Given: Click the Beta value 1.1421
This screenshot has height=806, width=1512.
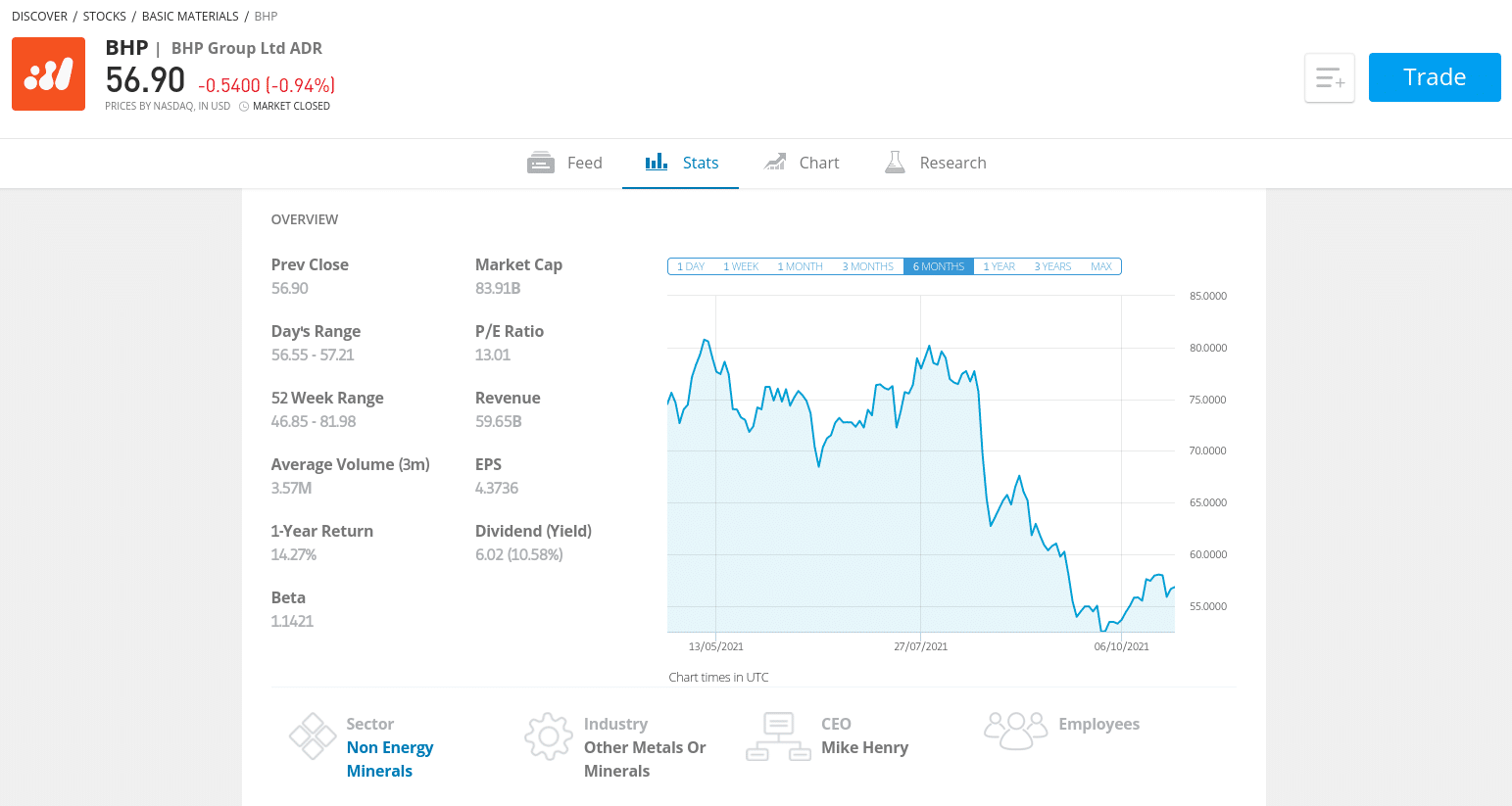Looking at the screenshot, I should 292,621.
